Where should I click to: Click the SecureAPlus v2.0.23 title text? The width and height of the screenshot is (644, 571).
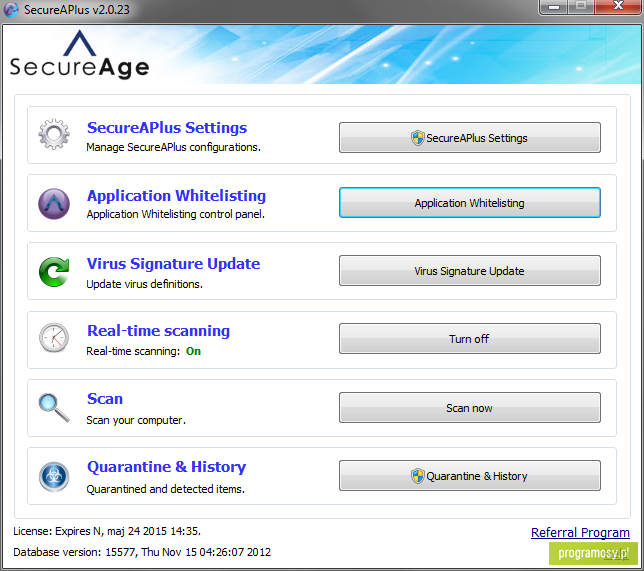pos(77,9)
